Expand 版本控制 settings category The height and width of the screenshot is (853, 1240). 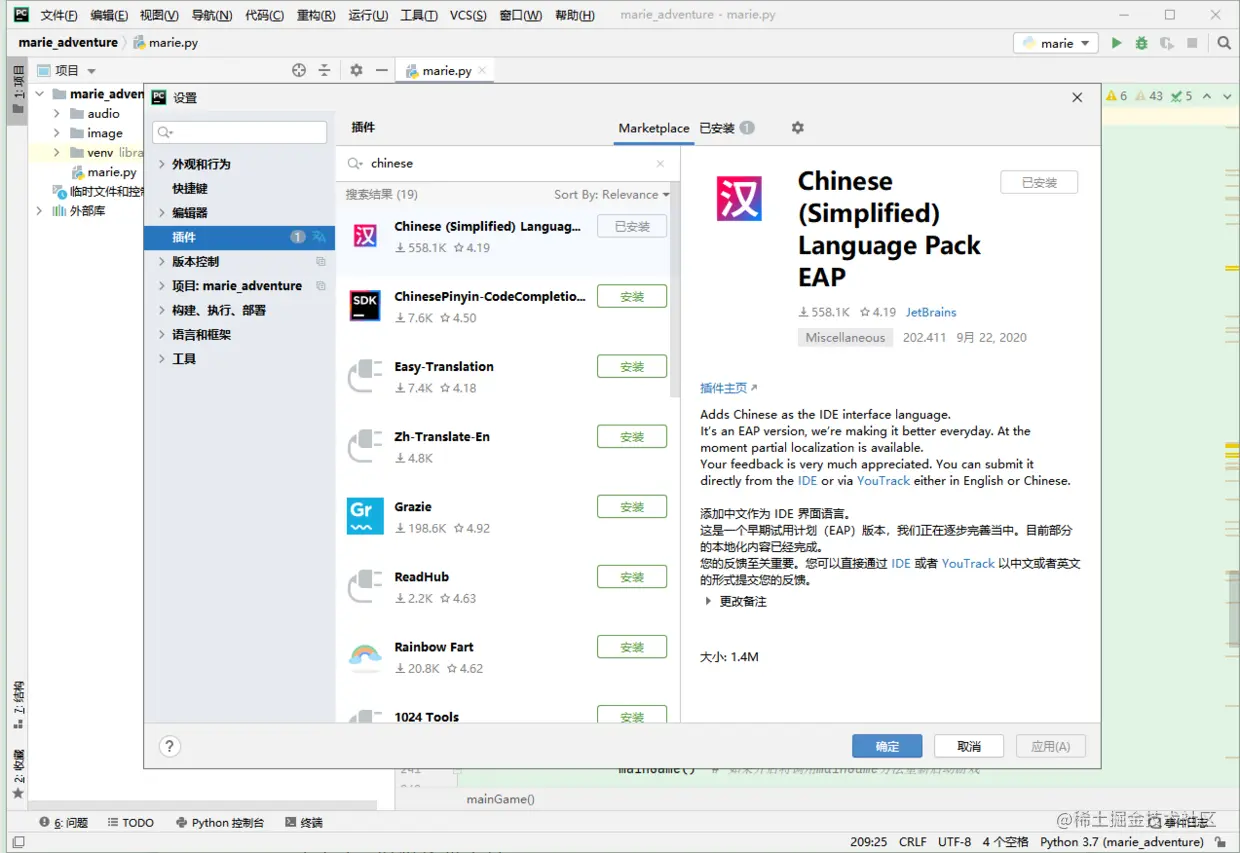coord(162,261)
